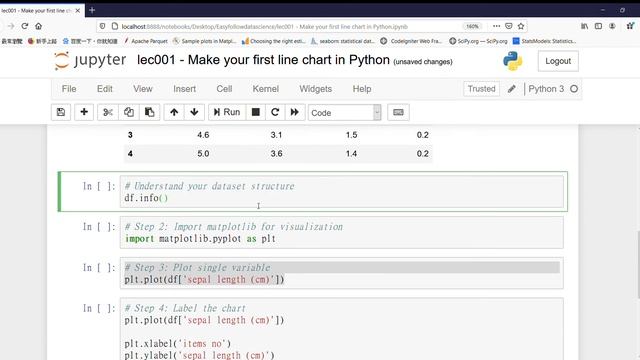Screen dimensions: 640x360
Task: Open the Kernel menu
Action: coord(266,89)
